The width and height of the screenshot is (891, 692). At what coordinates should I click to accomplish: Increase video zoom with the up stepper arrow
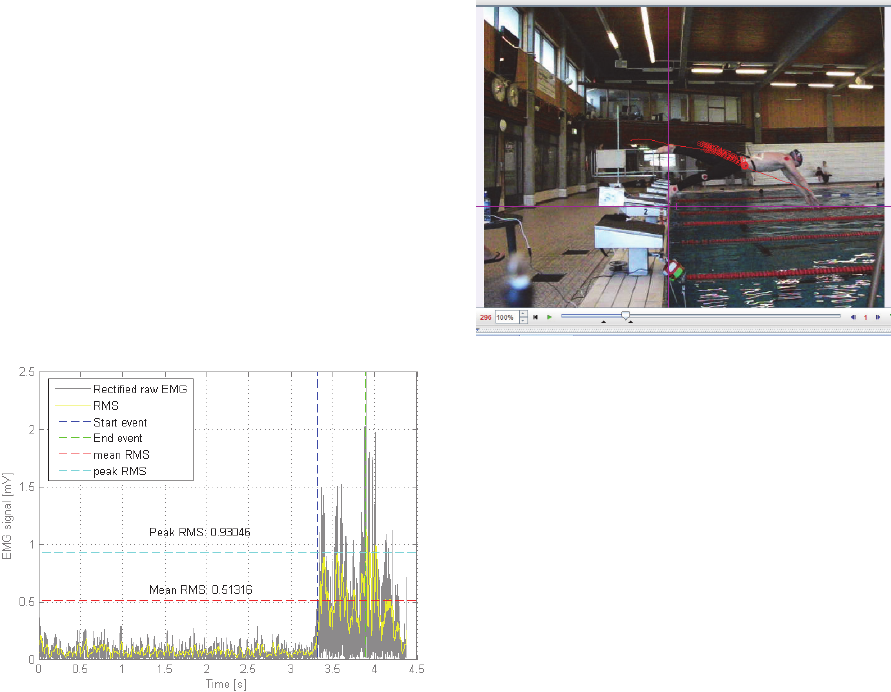(x=522, y=313)
